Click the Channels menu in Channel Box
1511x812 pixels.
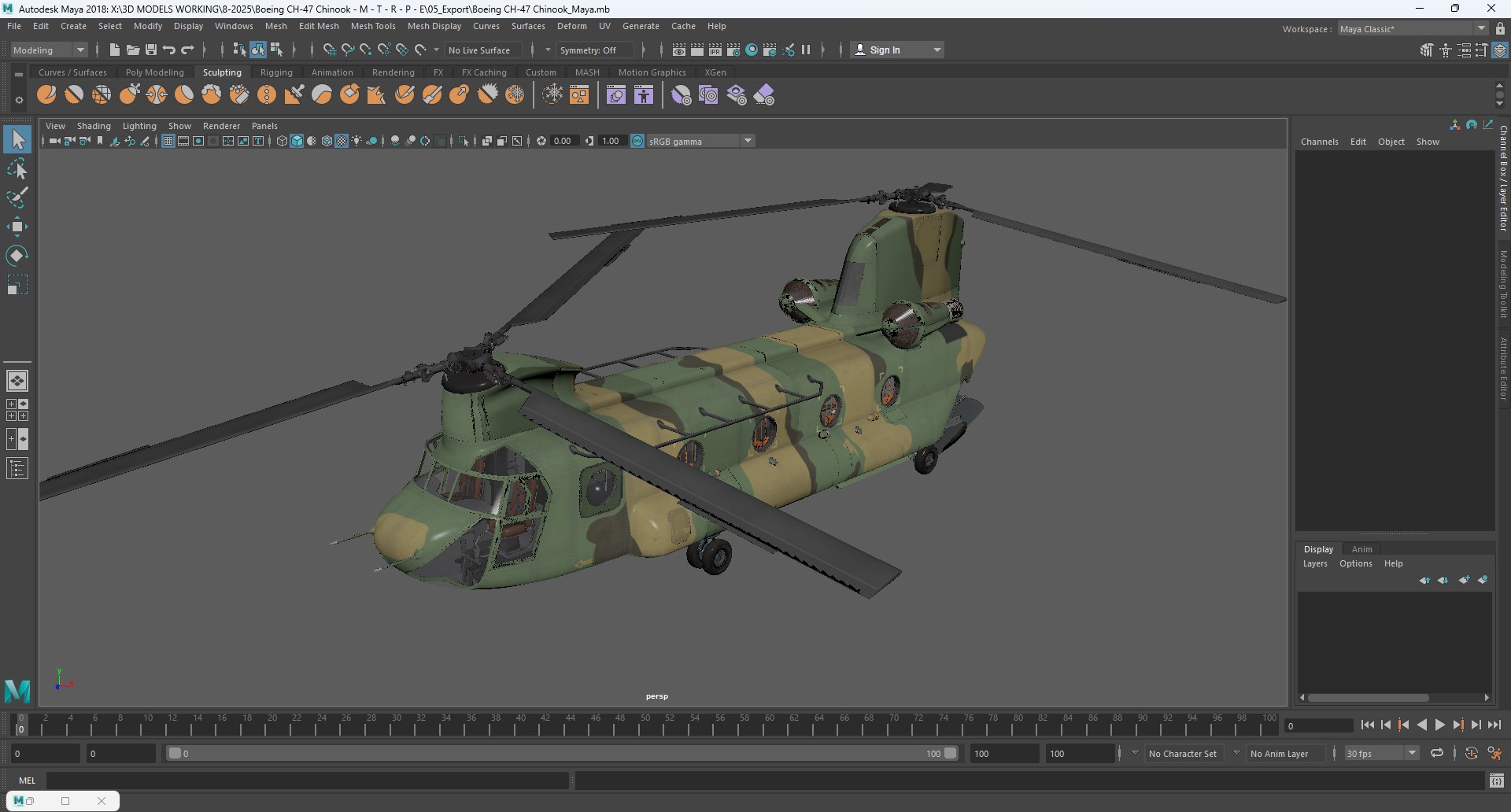point(1319,142)
